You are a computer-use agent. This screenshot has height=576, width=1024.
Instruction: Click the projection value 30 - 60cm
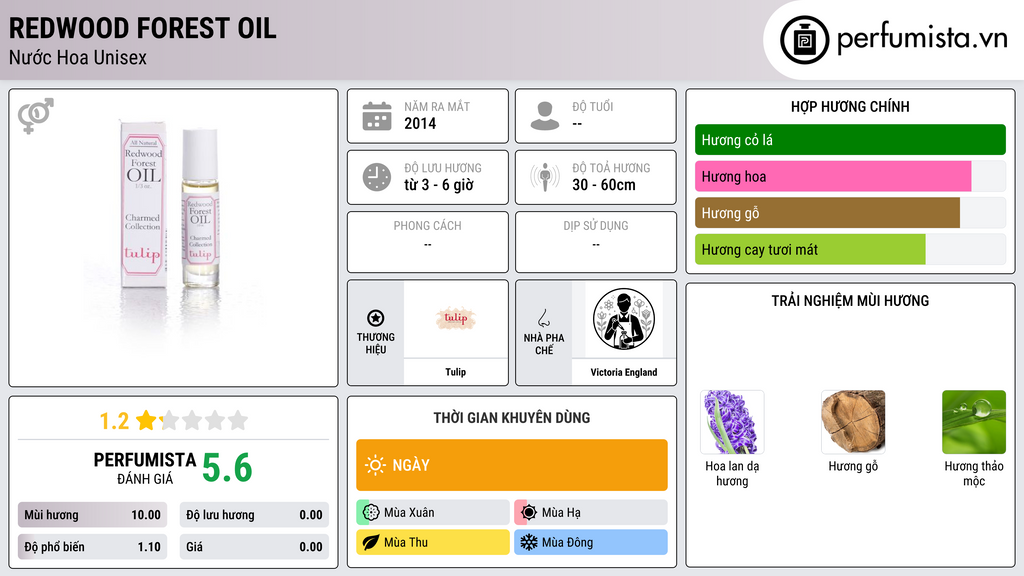click(x=604, y=185)
